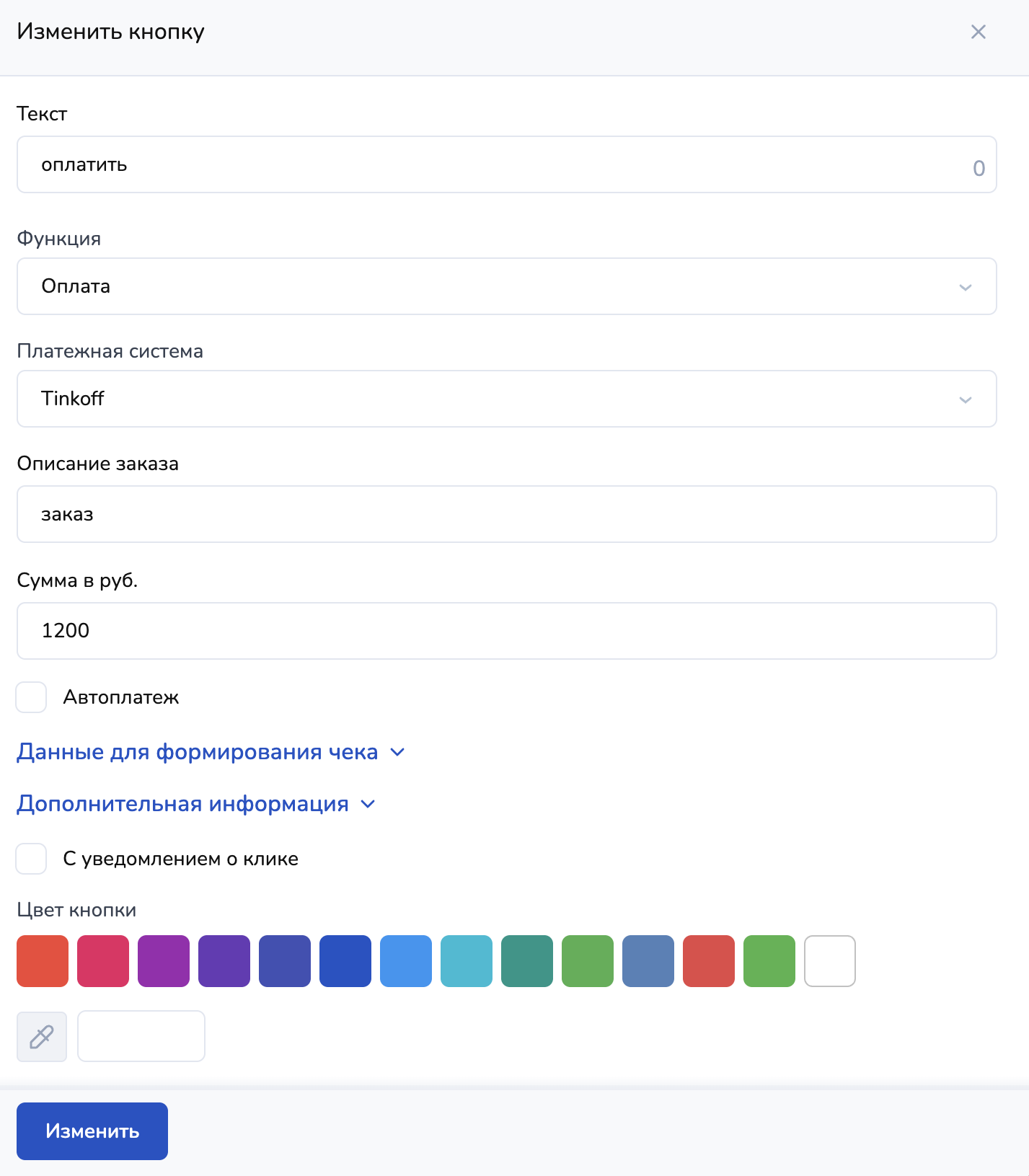Click the custom color hex input
The image size is (1029, 1176).
141,1036
